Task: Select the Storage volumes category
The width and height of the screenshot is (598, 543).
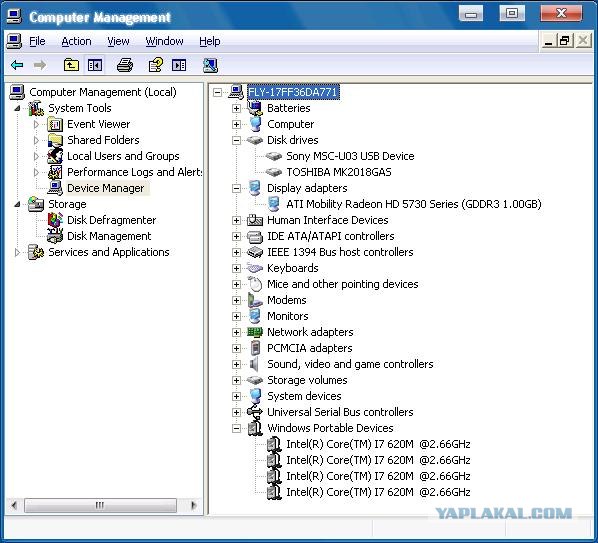Action: point(307,380)
